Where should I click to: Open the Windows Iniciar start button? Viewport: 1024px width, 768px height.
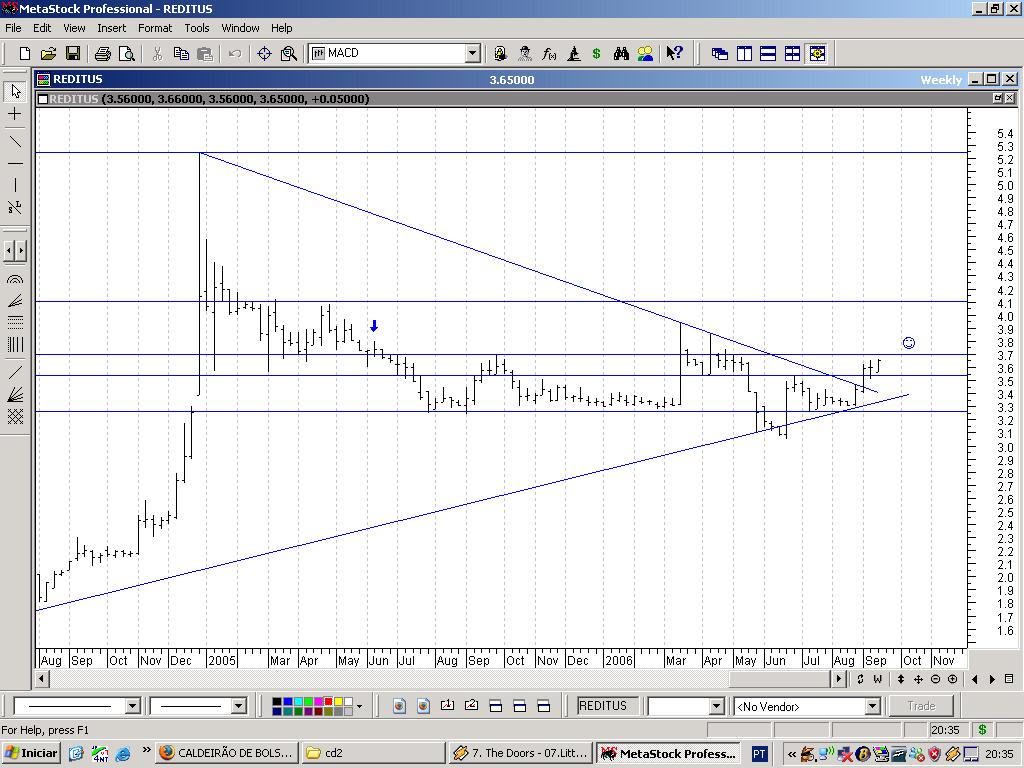tap(31, 753)
